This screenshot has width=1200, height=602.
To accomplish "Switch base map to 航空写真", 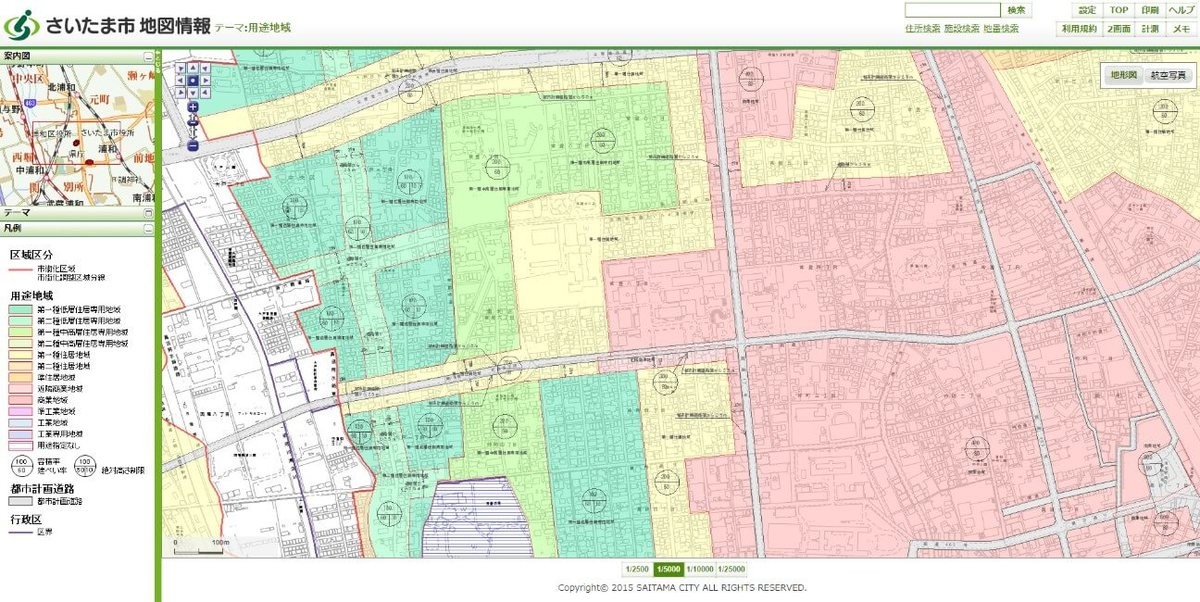I will point(1169,75).
